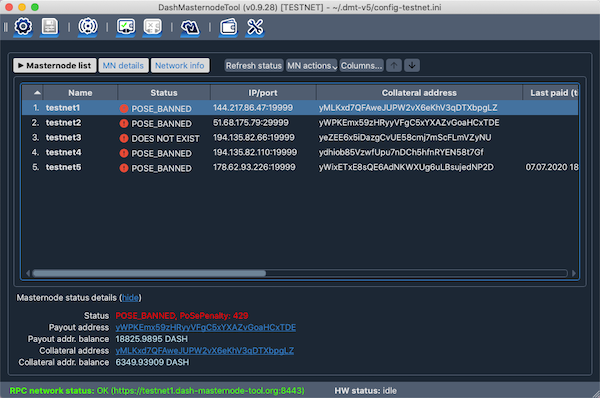Click the red warning icon for testnet1

click(x=124, y=109)
